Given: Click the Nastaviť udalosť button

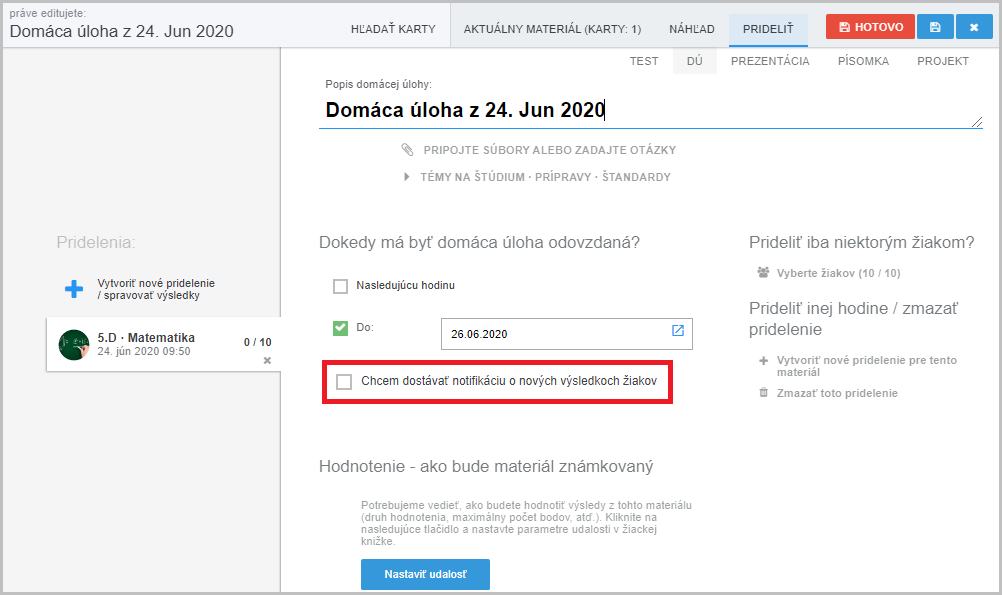Looking at the screenshot, I should tap(425, 575).
